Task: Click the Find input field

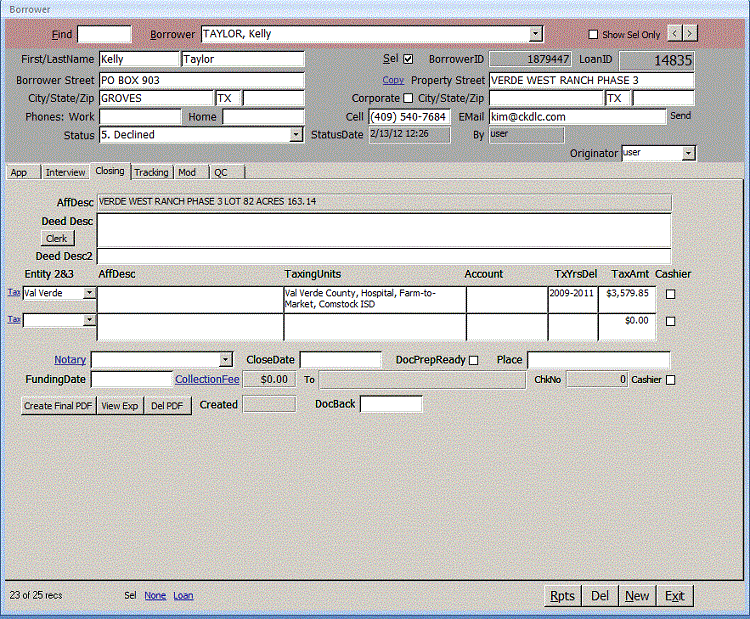Action: 103,34
